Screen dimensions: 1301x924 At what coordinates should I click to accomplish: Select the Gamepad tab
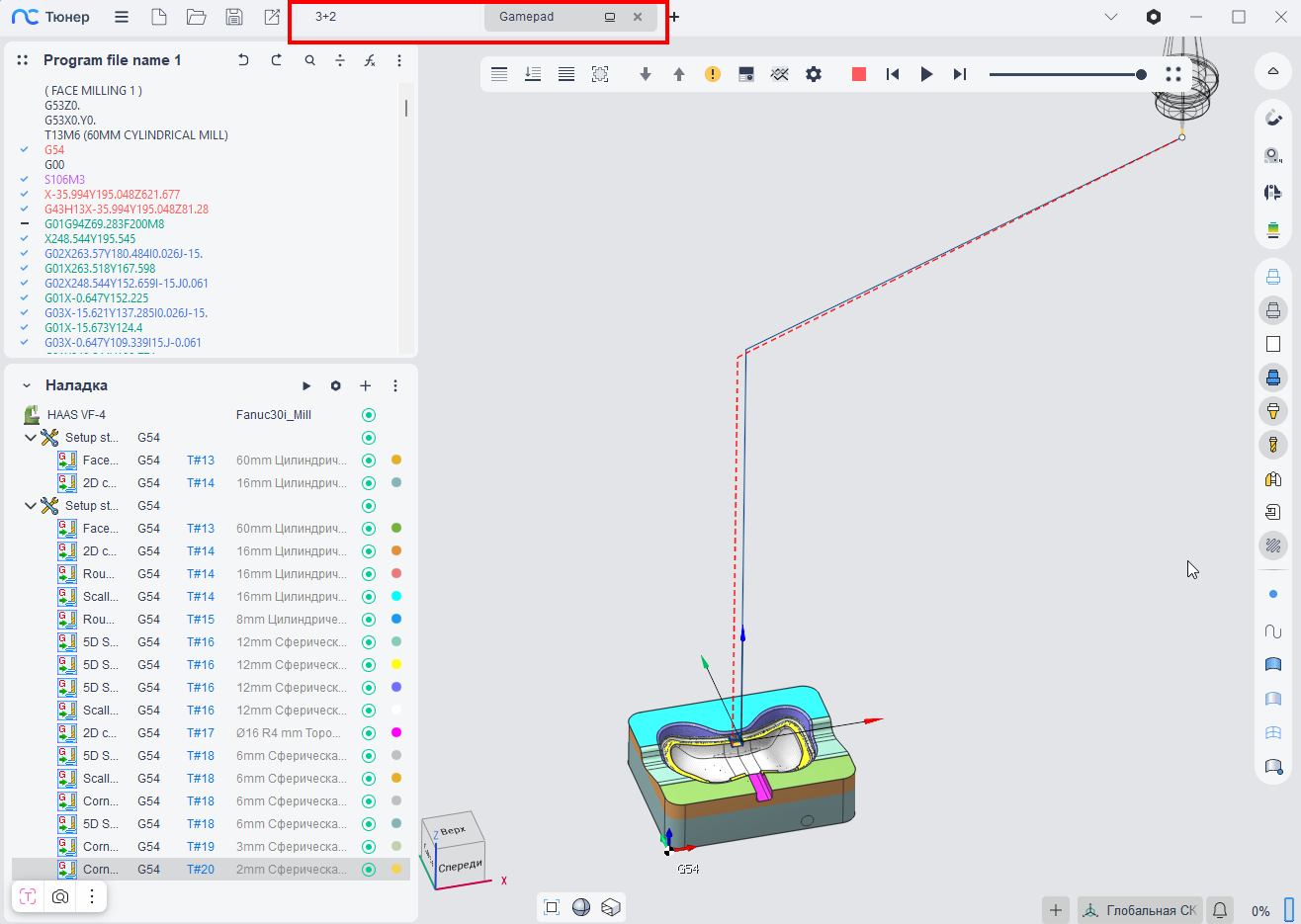527,17
